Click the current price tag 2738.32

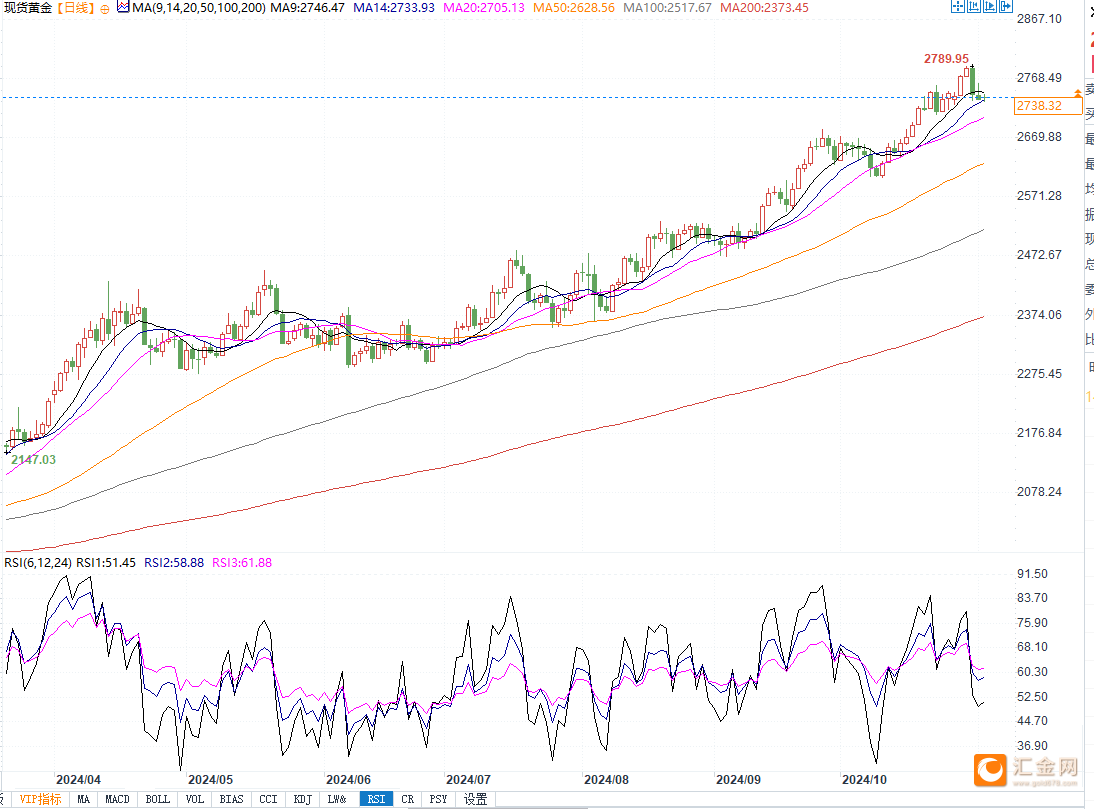coord(1048,105)
